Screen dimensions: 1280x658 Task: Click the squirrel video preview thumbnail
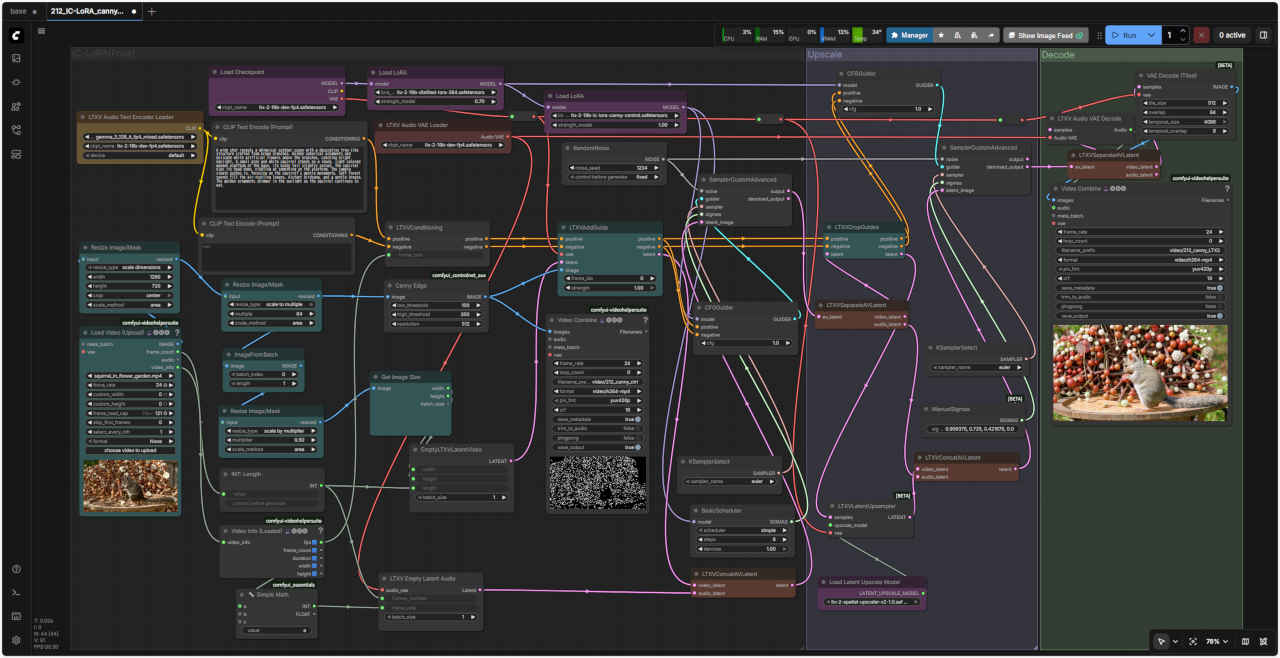click(x=1140, y=372)
